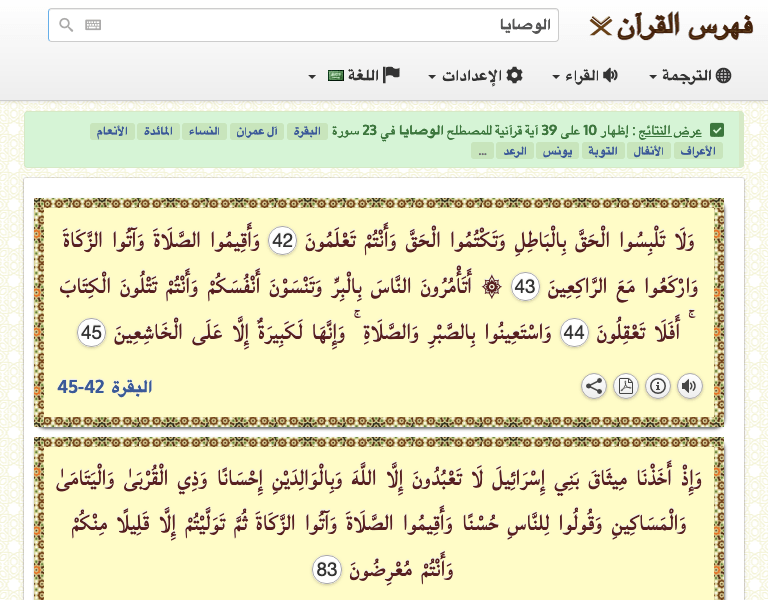This screenshot has height=600, width=768.
Task: Click verse number marker 43
Action: coord(526,287)
